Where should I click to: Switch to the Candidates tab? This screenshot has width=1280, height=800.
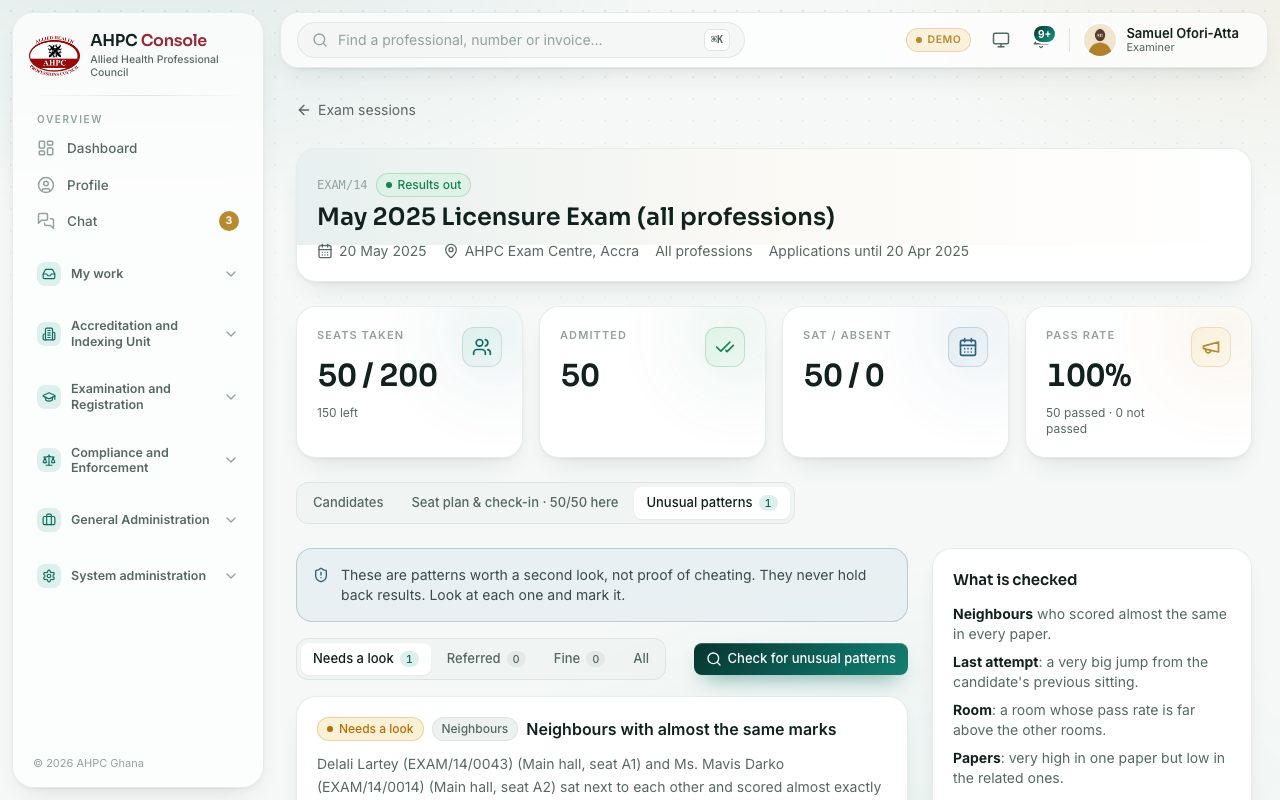click(x=348, y=503)
